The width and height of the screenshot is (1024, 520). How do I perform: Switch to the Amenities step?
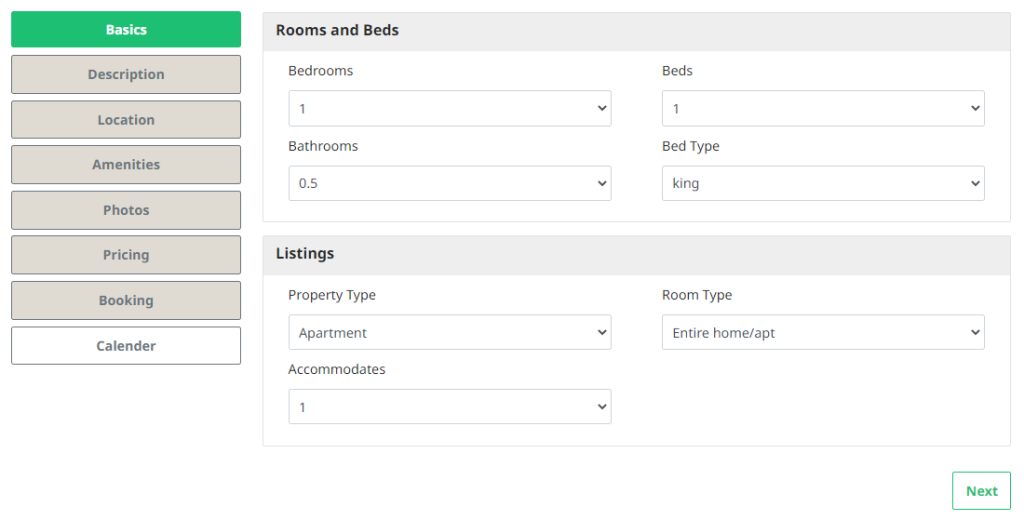126,164
